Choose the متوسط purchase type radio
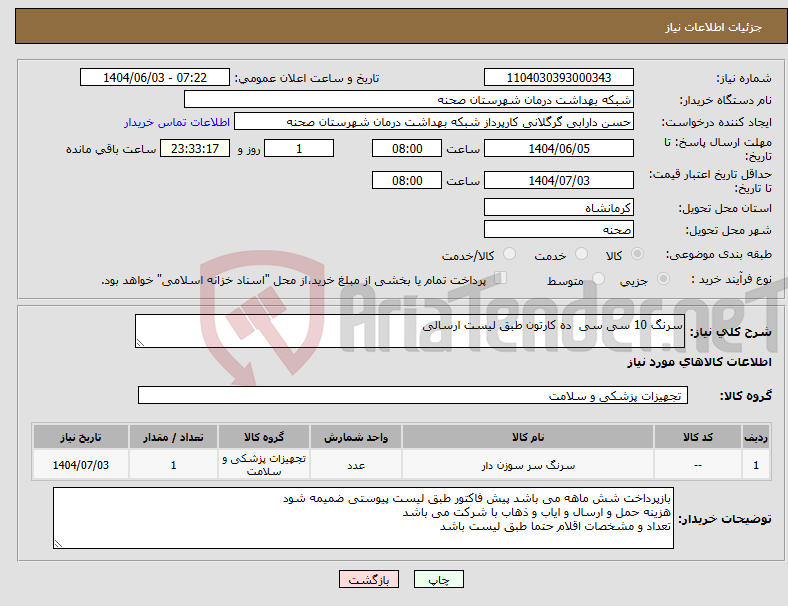Image resolution: width=788 pixels, height=606 pixels. (x=598, y=278)
